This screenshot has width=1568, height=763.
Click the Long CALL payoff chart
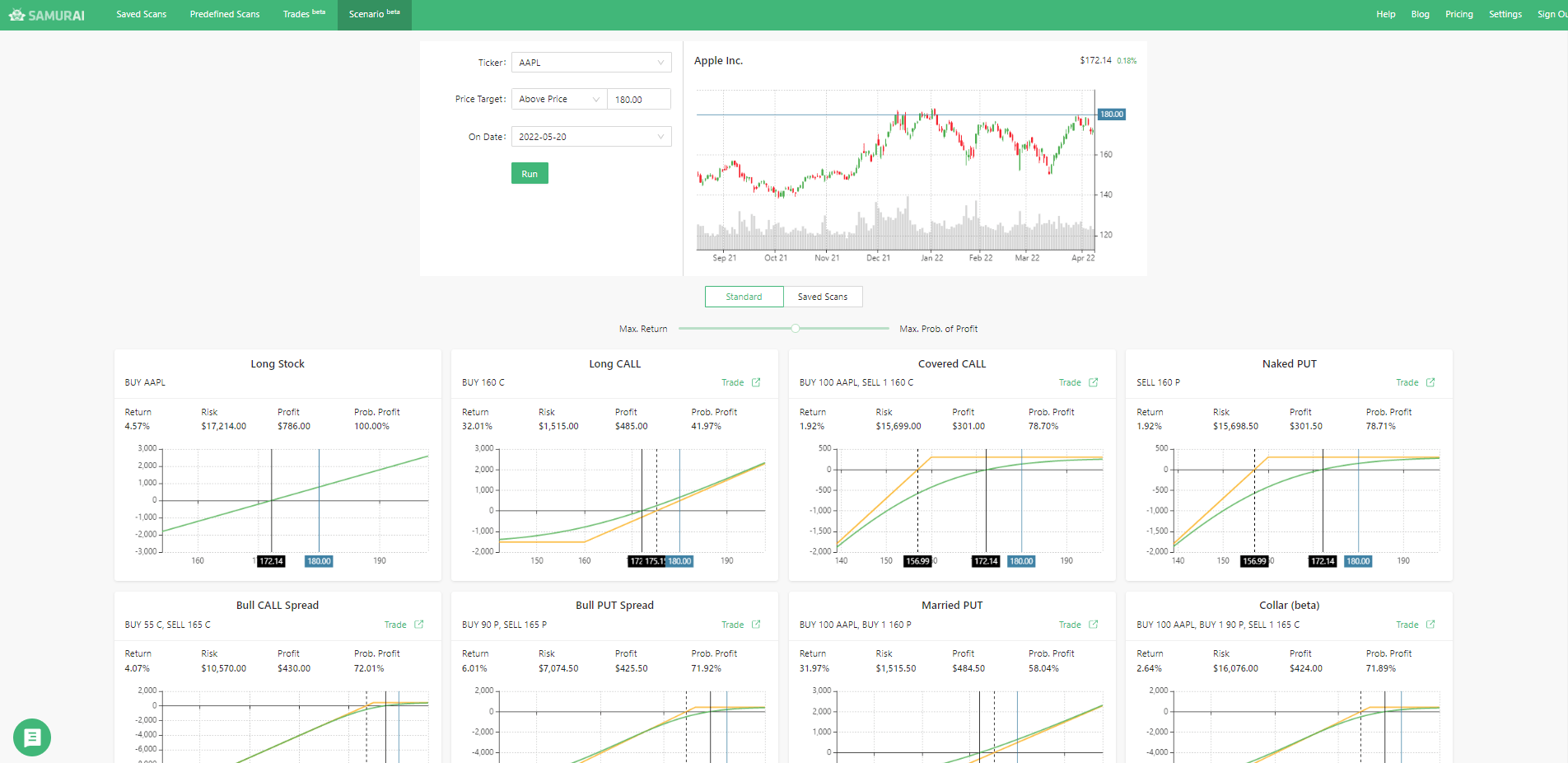(x=632, y=501)
